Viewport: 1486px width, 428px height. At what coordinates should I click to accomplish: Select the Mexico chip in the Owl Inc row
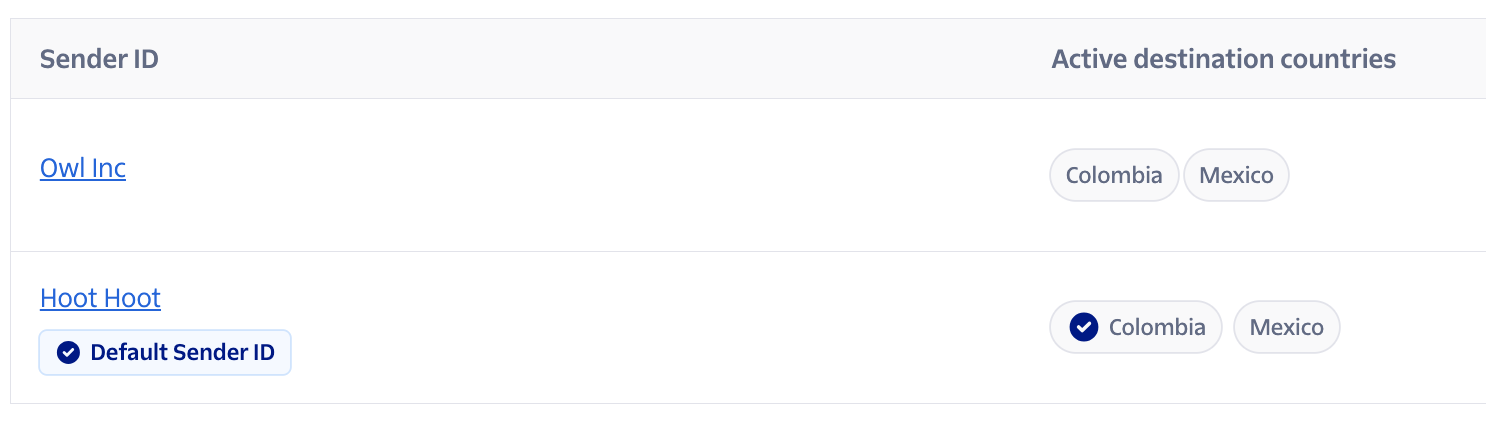tap(1236, 176)
